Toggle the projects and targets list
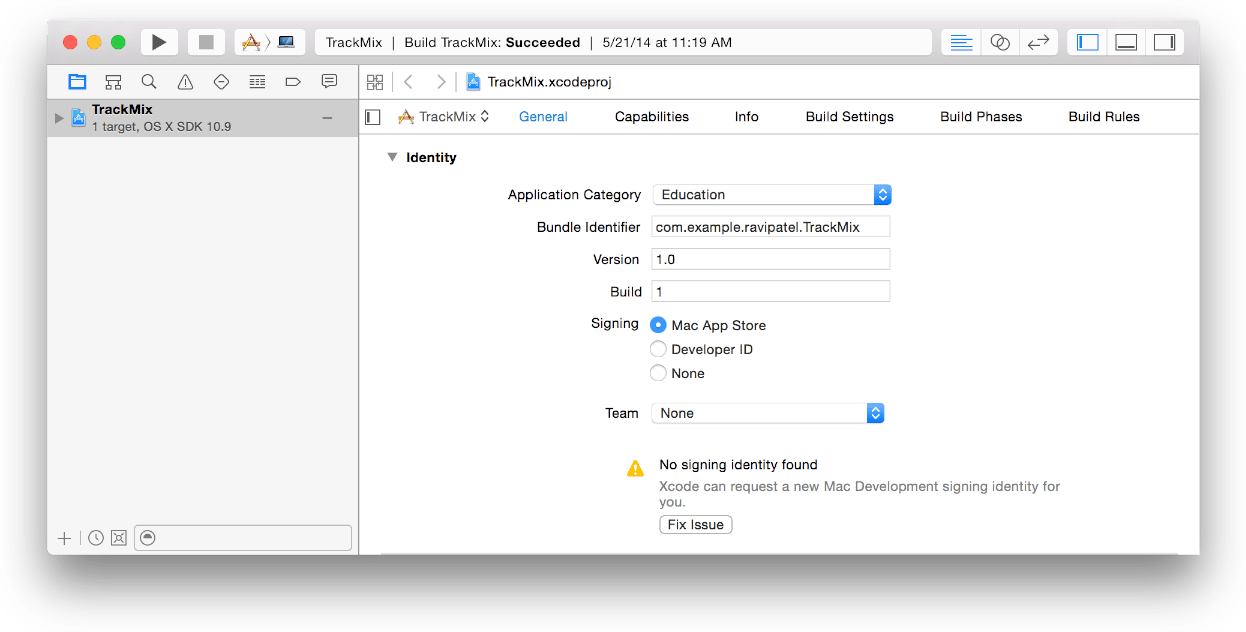Viewport: 1246px width, 632px height. click(373, 117)
